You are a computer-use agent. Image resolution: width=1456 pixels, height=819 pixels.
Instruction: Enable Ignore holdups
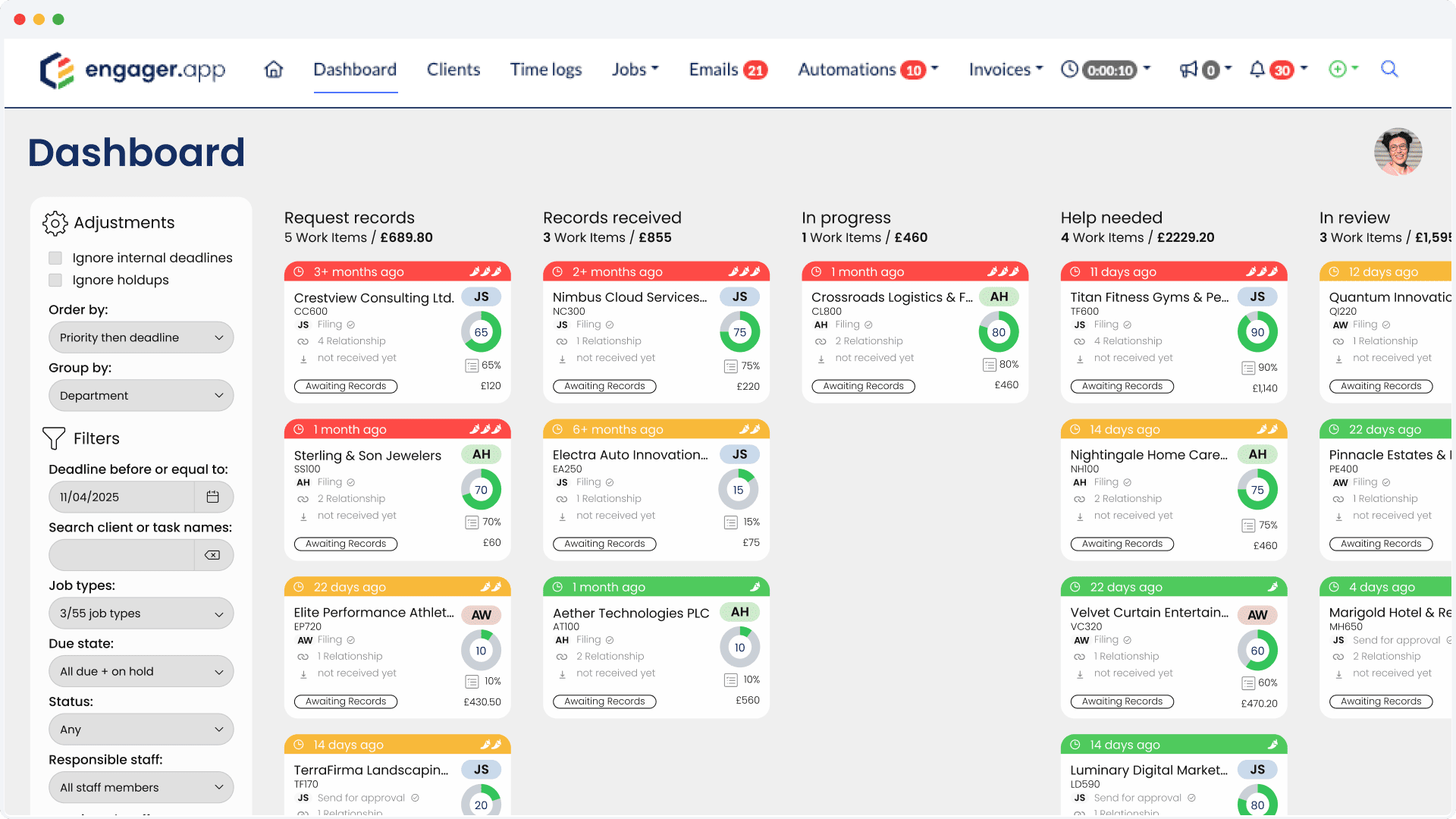pos(55,280)
